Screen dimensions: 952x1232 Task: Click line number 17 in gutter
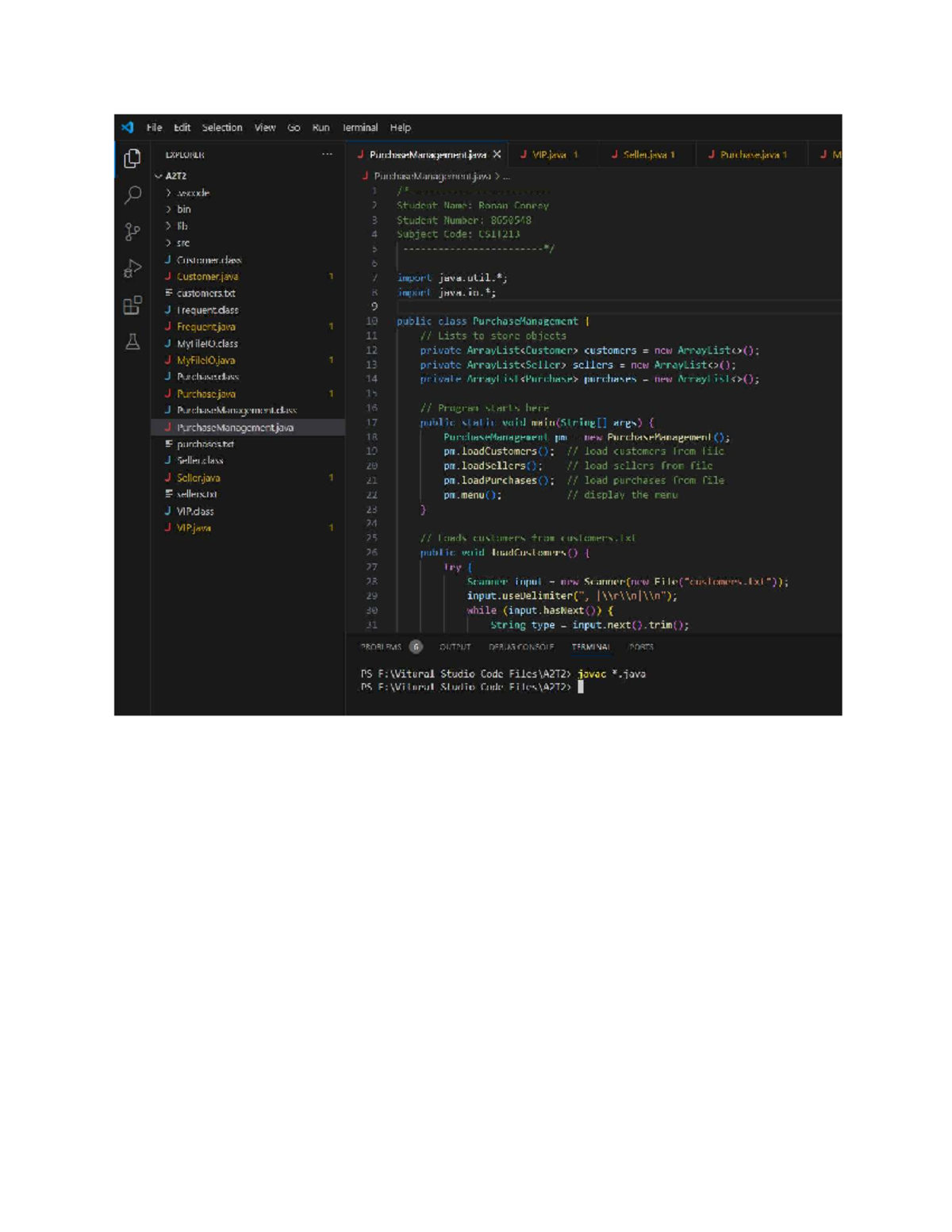372,423
